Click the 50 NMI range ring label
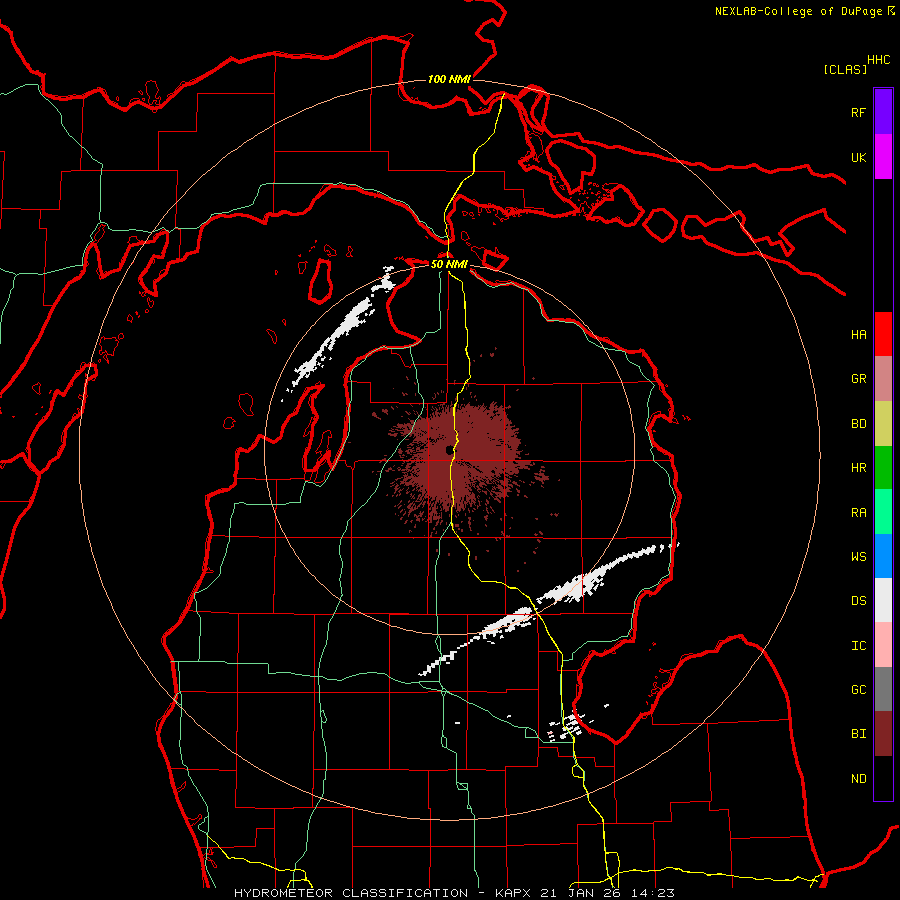 tap(449, 264)
